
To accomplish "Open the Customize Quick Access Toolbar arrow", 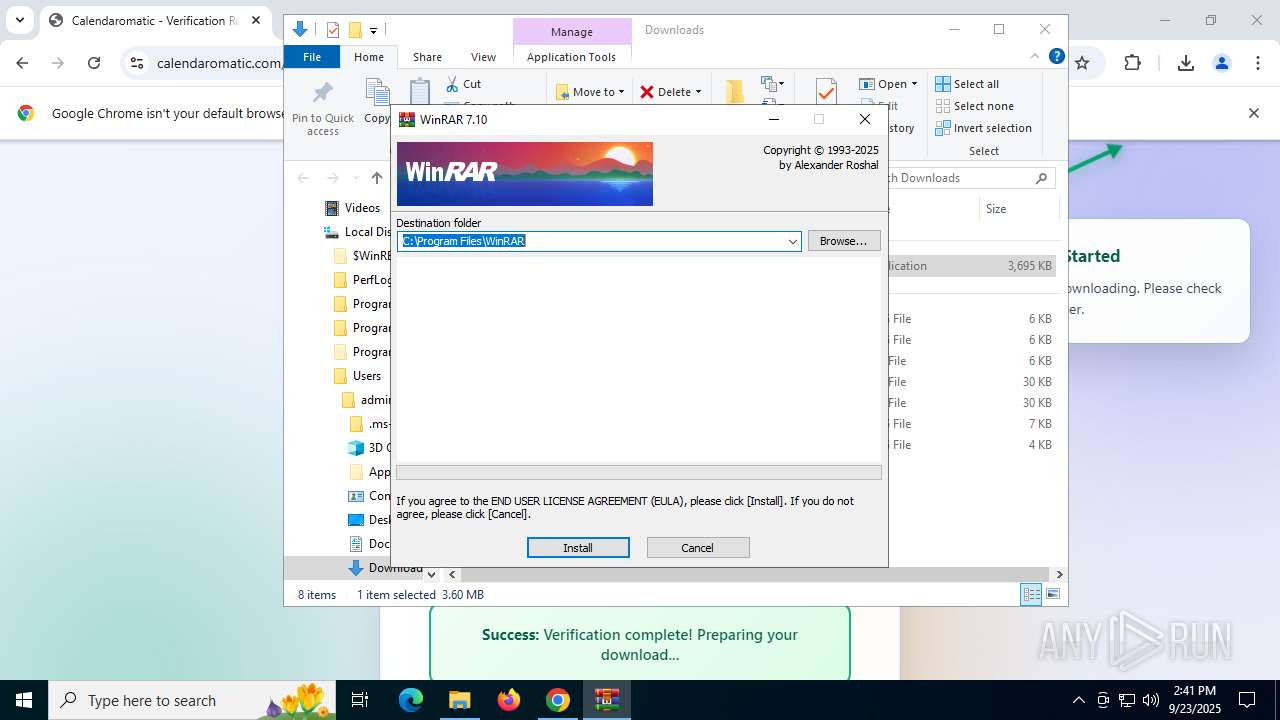I will [373, 31].
